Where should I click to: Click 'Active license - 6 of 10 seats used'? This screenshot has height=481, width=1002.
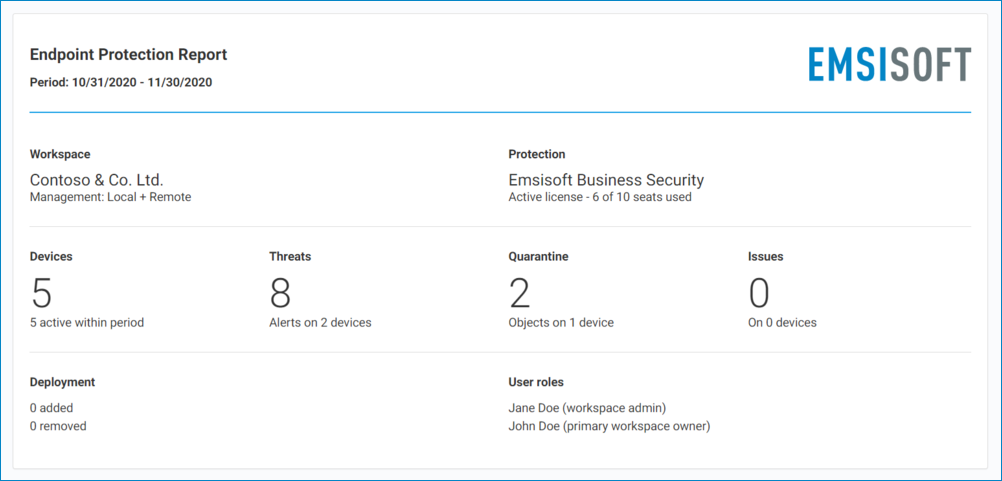coord(600,197)
